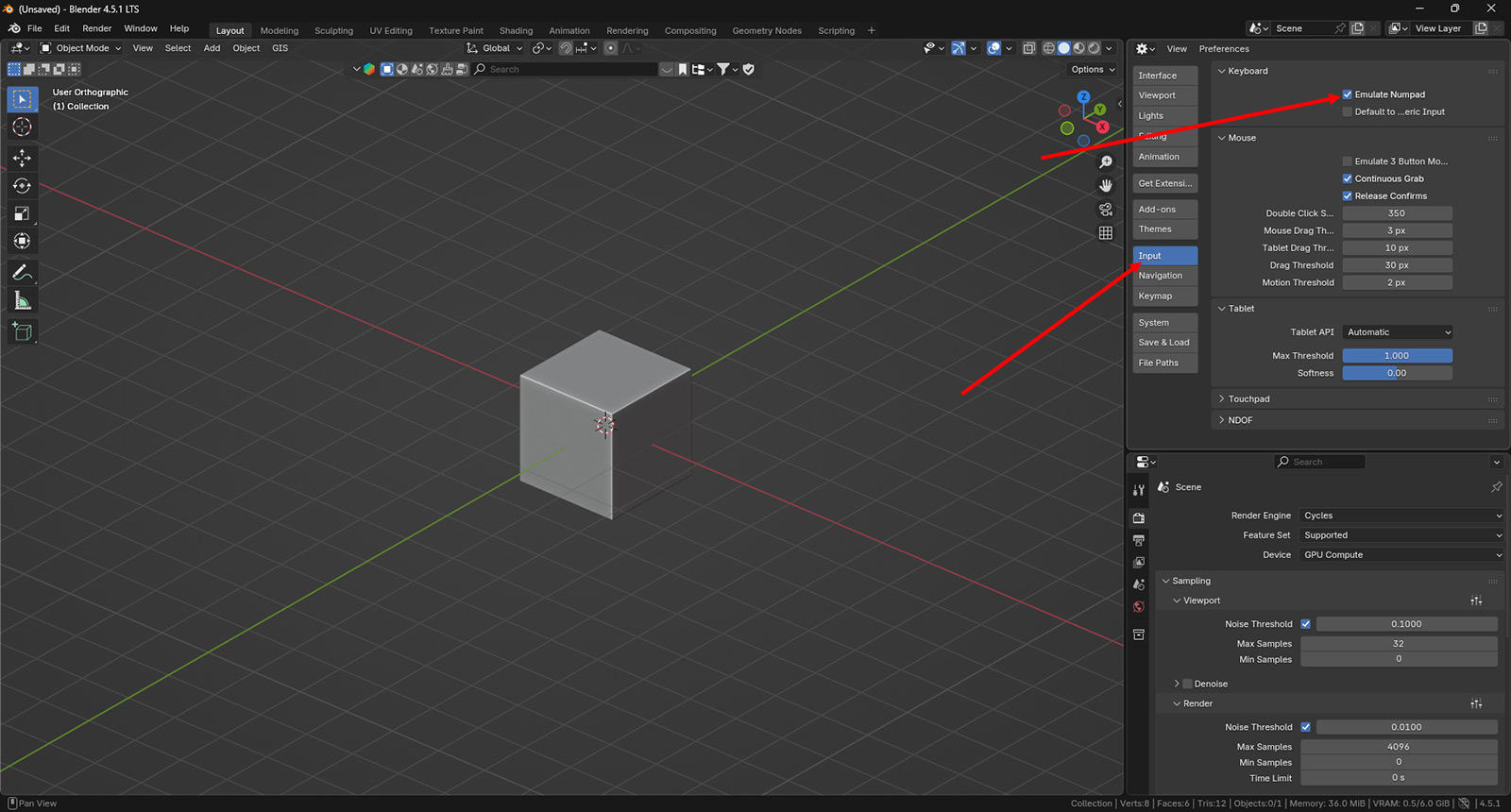Viewport: 1511px width, 812px height.
Task: Select the Measure tool
Action: pyautogui.click(x=22, y=301)
